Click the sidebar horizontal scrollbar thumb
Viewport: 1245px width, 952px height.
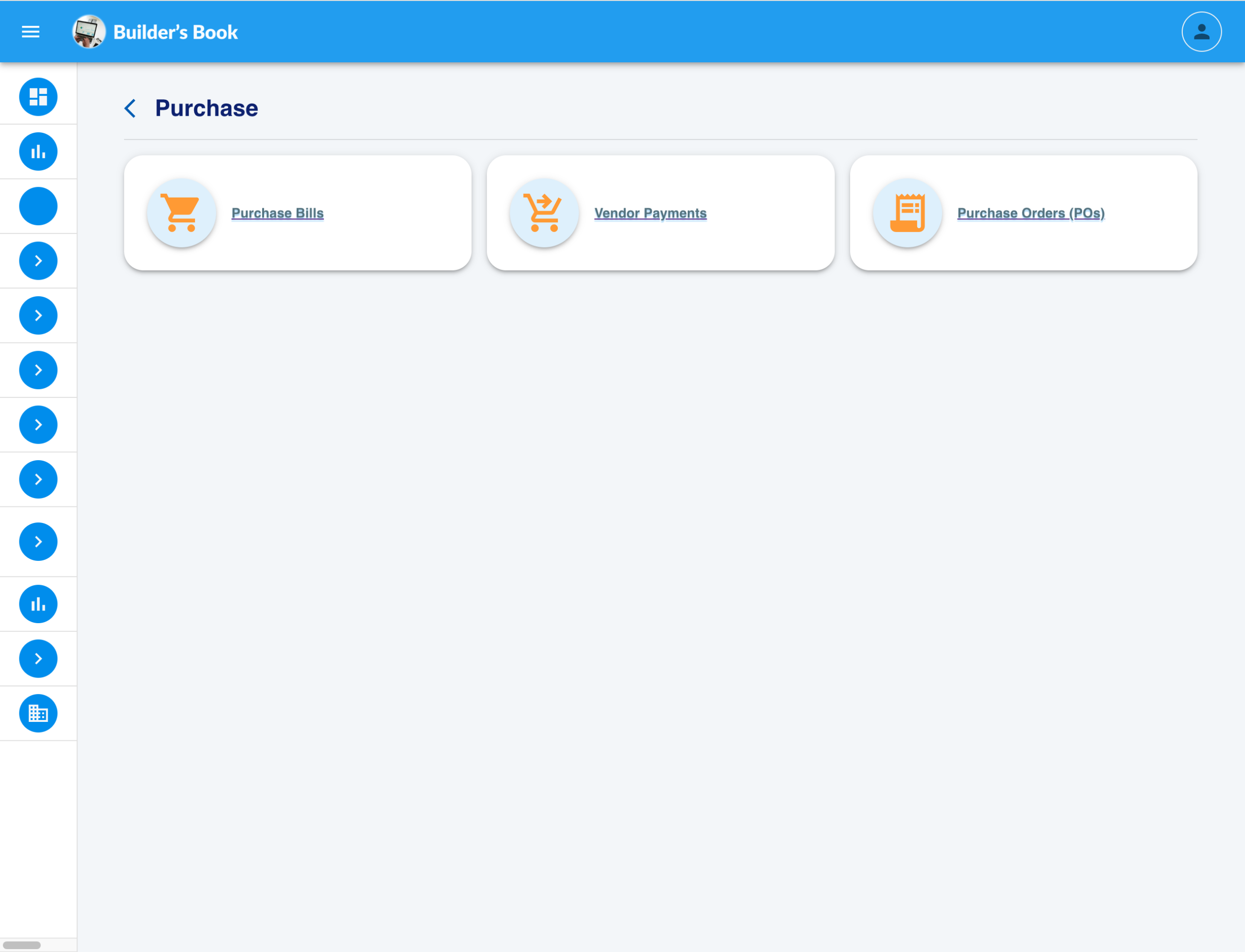22,945
